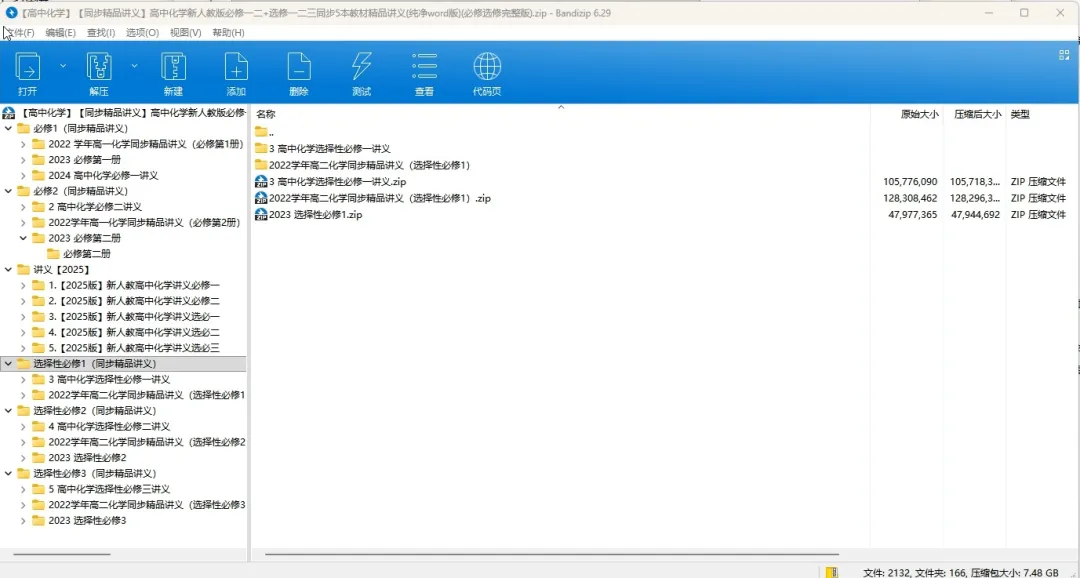Collapse the 选择性必修1（同步精品讲义） node
The width and height of the screenshot is (1080, 578).
[x=8, y=363]
